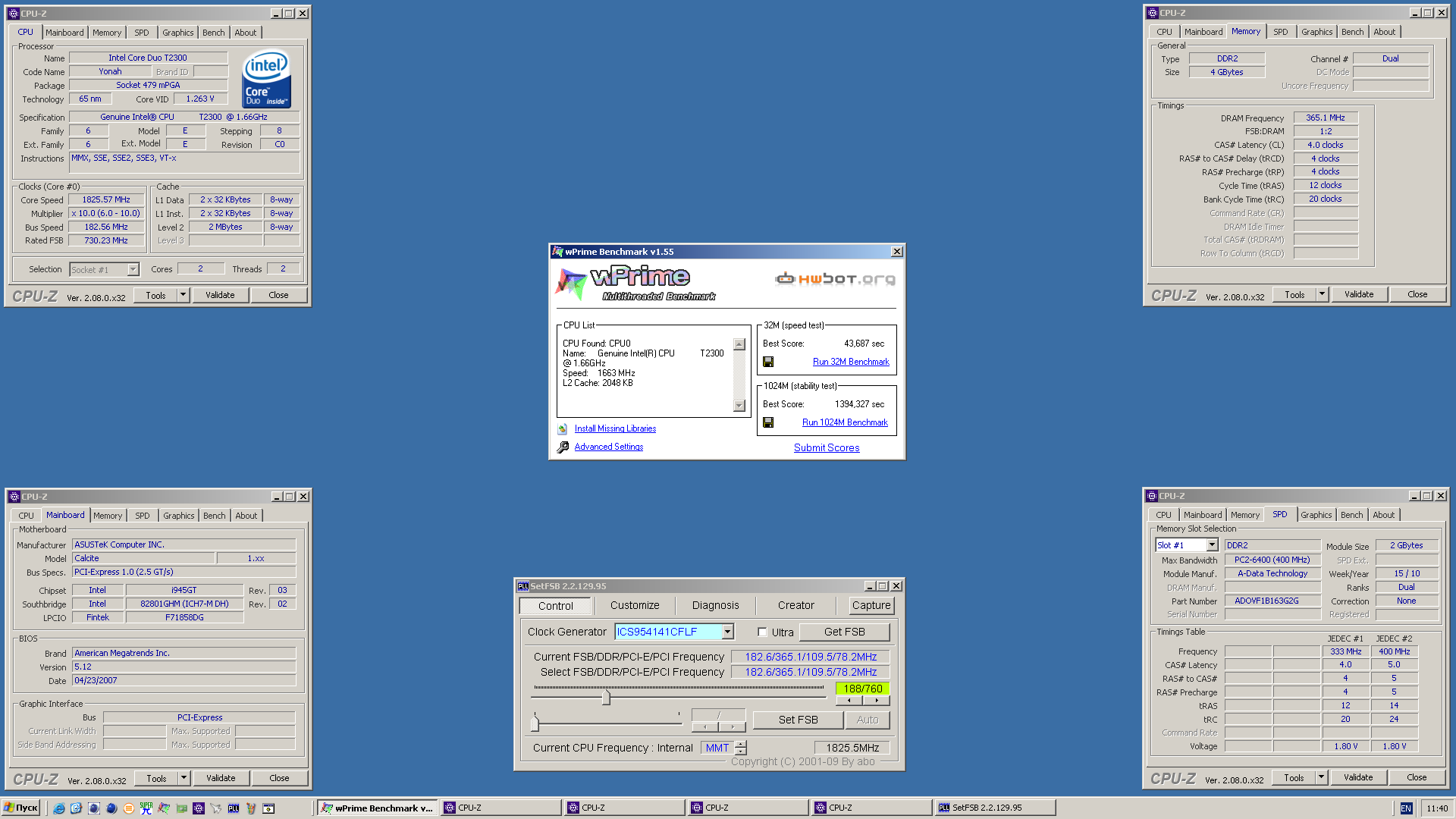Open orange circle icon in quick launch

pyautogui.click(x=129, y=808)
